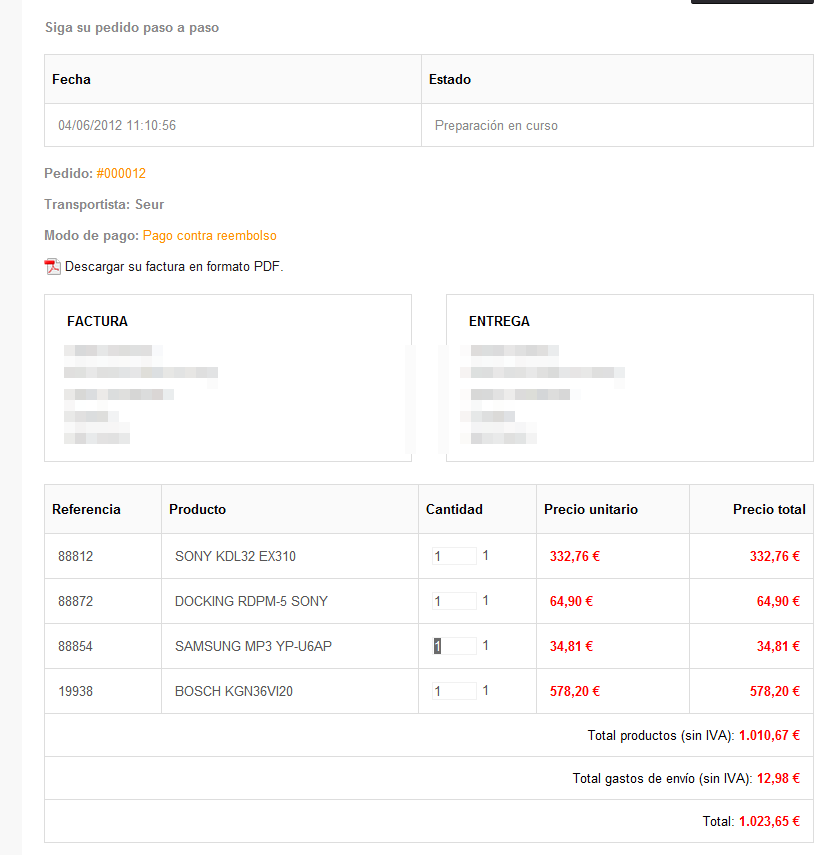This screenshot has height=855, width=831.
Task: Click 'ENTREGA' address box heading
Action: [x=499, y=321]
